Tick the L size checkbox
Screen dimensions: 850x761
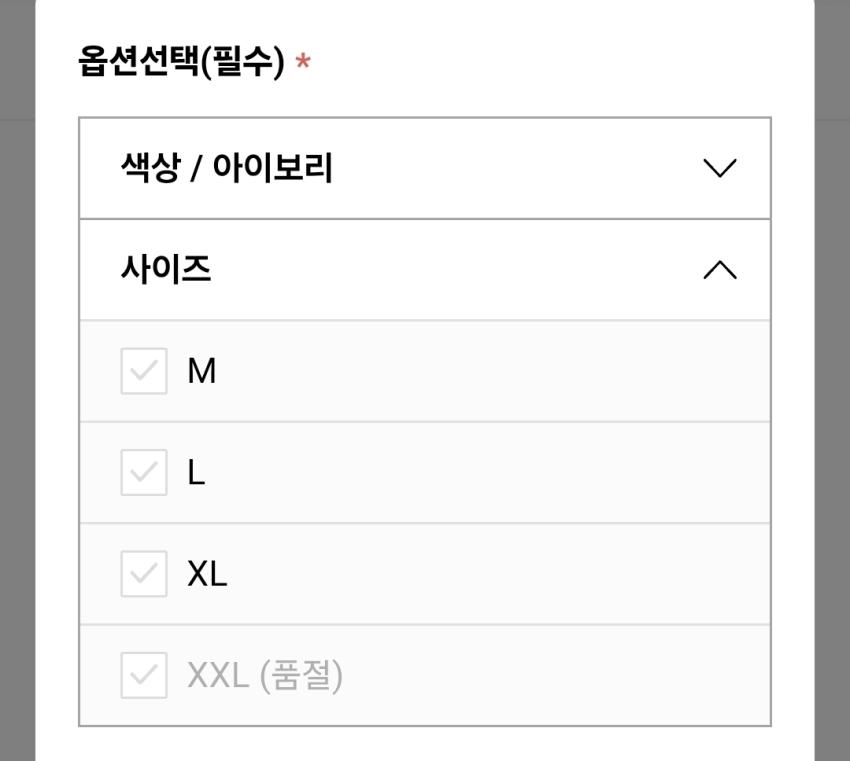click(144, 472)
